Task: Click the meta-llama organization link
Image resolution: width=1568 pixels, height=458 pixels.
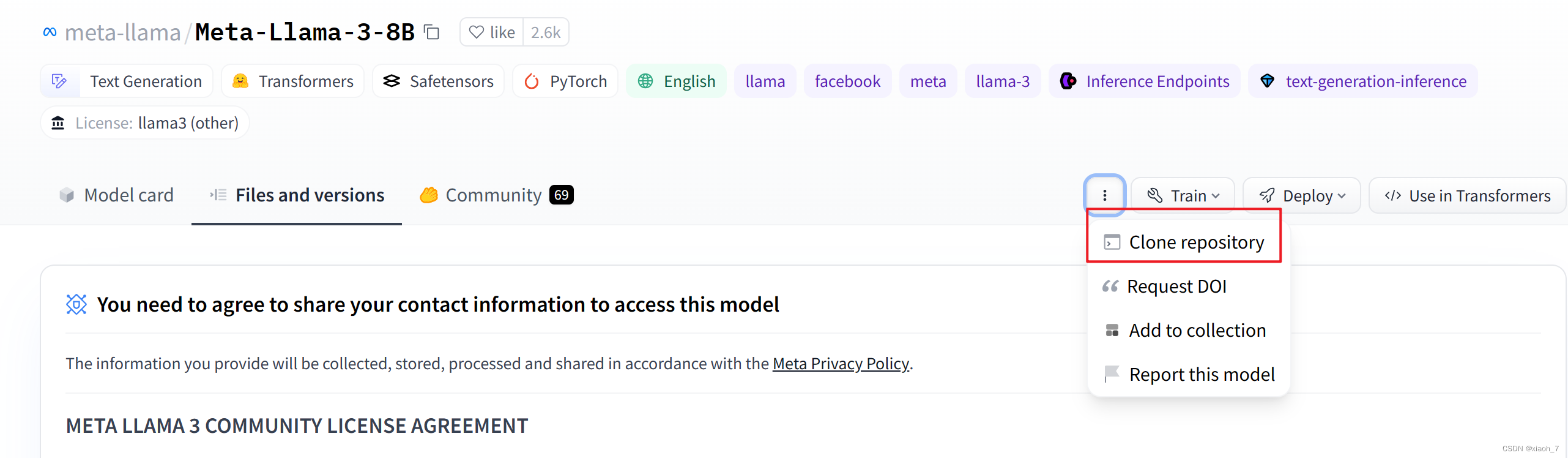Action: coord(123,32)
